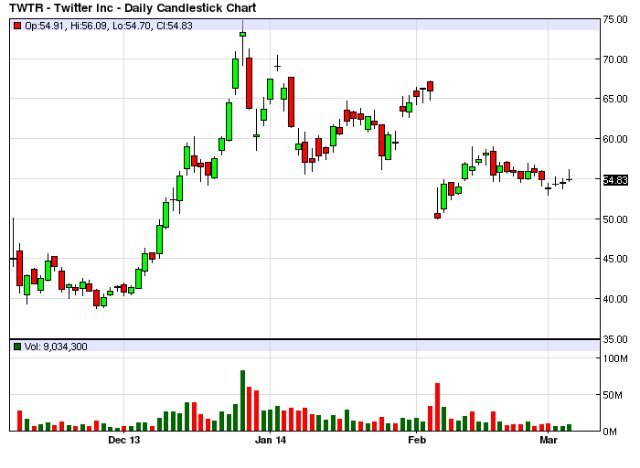Click the 40.00 price axis label

(615, 299)
